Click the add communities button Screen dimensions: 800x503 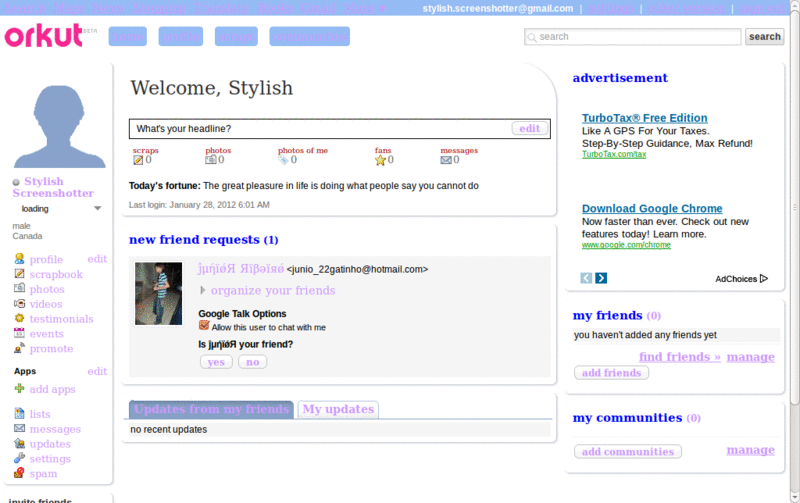click(628, 451)
